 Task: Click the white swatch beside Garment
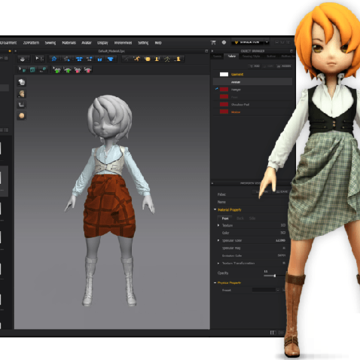224,74
